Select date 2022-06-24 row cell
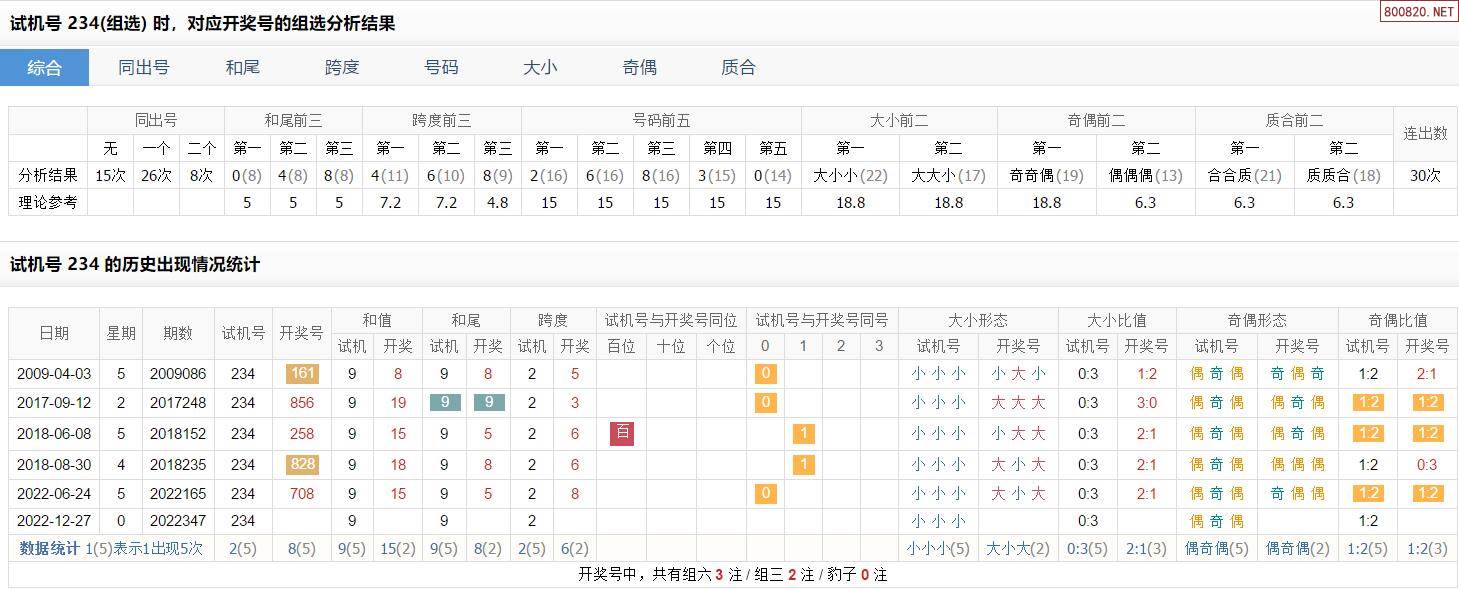1459x590 pixels. point(54,494)
